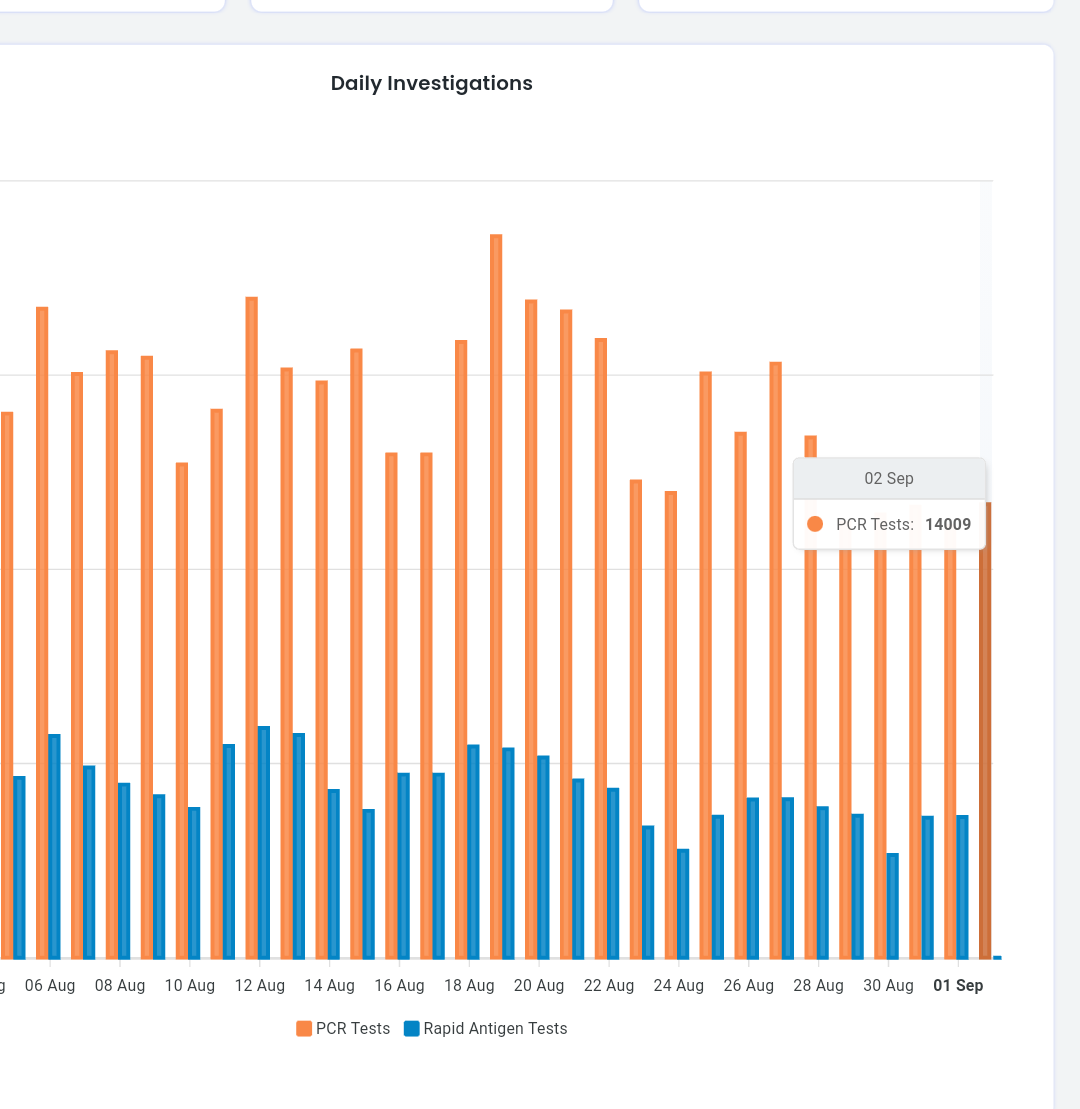Click the Rapid Antigen bar for 14 Aug
This screenshot has height=1109, width=1080.
pos(334,874)
